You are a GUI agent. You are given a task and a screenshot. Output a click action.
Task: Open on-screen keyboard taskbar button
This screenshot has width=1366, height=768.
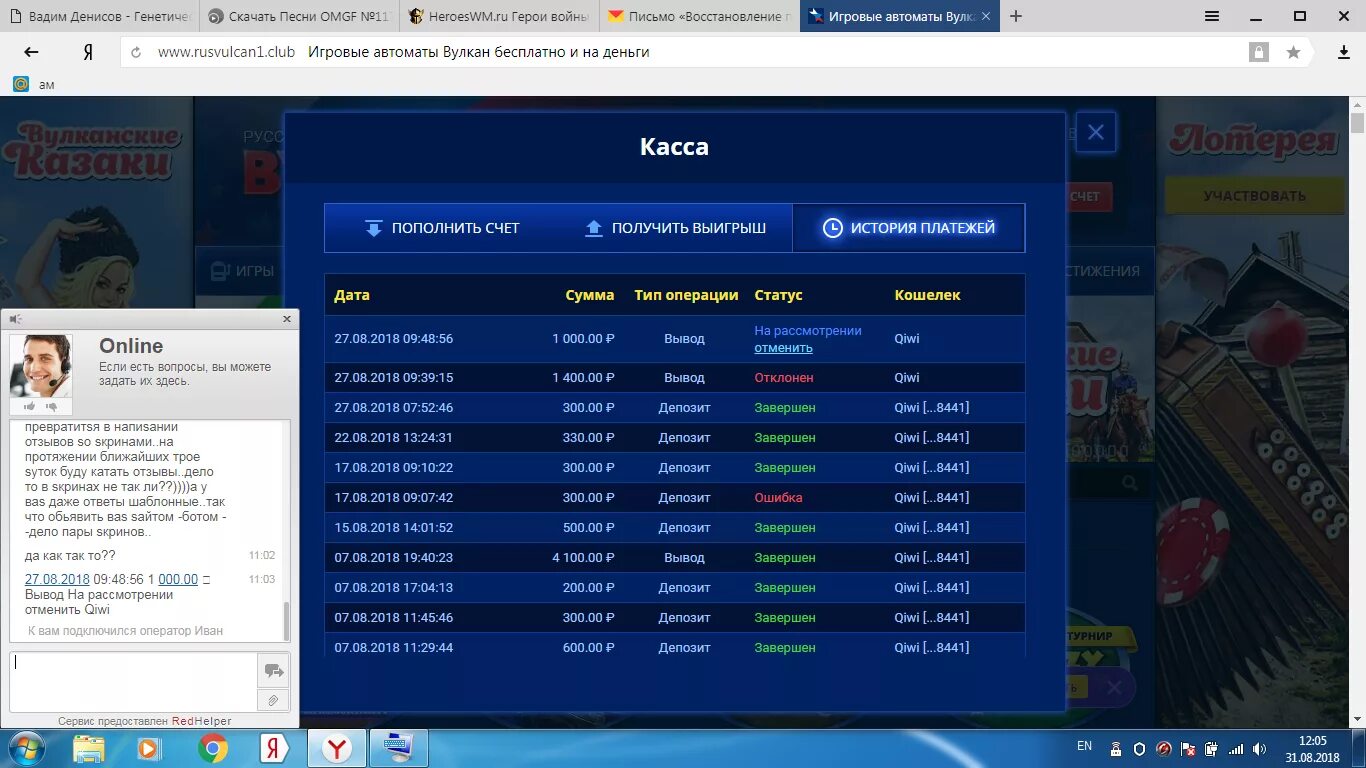(399, 748)
